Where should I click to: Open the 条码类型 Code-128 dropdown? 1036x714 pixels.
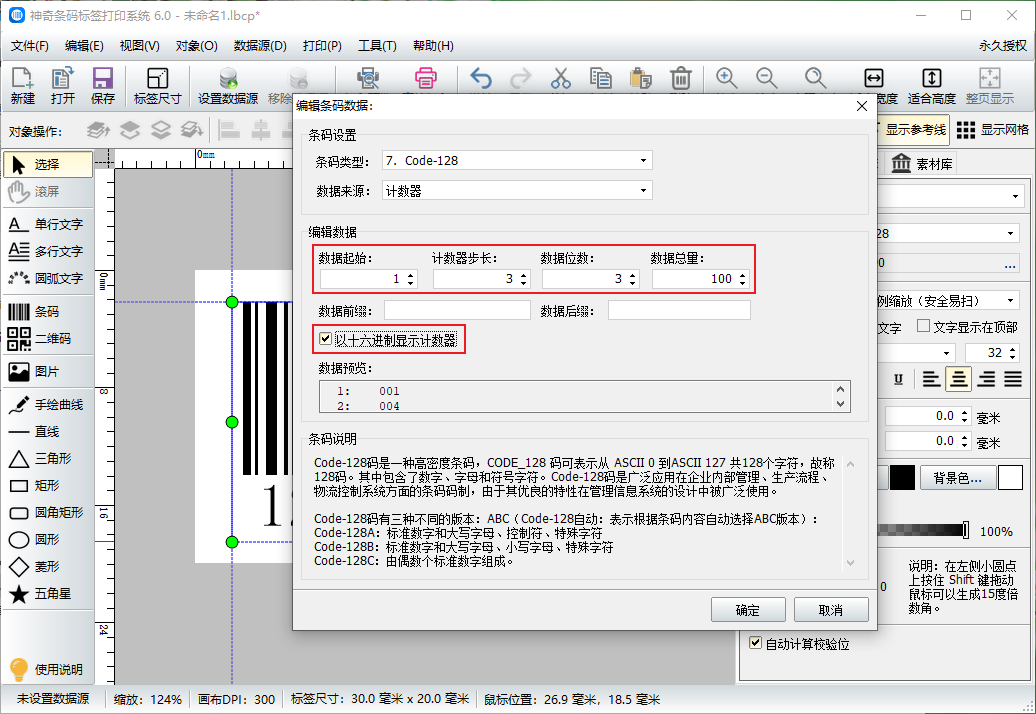pyautogui.click(x=517, y=161)
